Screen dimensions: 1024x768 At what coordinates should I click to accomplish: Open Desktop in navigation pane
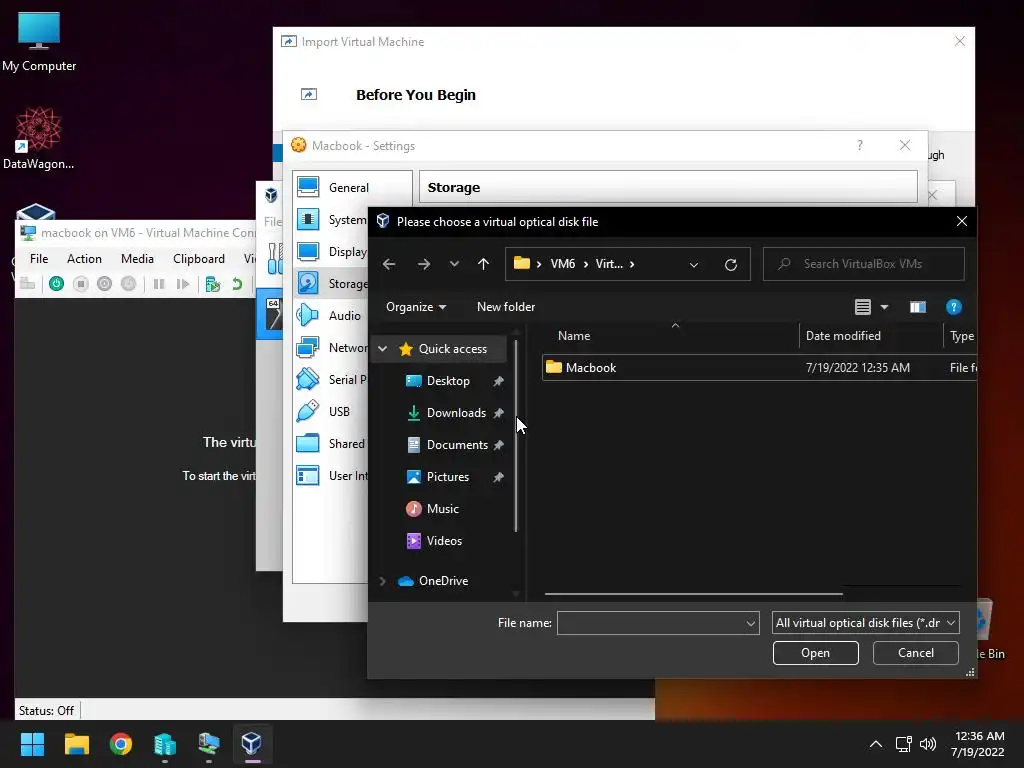tap(448, 381)
